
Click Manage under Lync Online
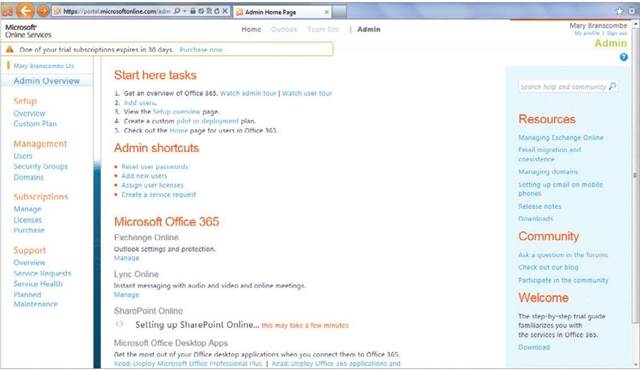[x=126, y=295]
